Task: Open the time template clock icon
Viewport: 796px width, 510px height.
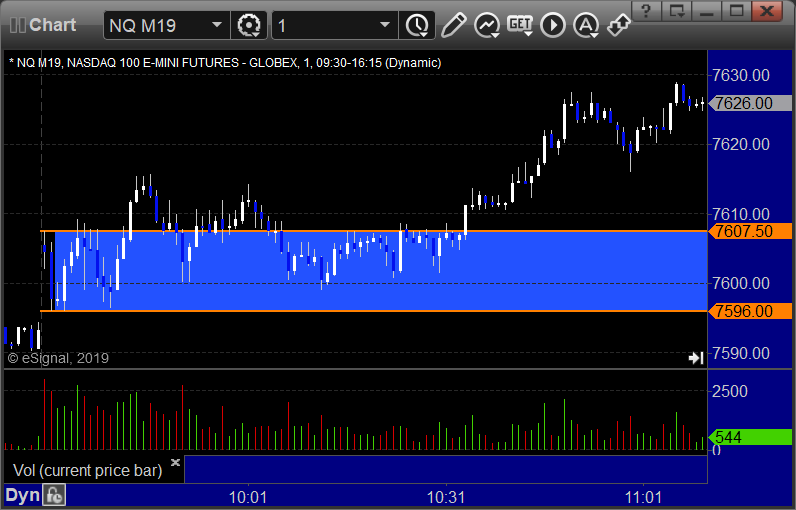Action: point(417,25)
